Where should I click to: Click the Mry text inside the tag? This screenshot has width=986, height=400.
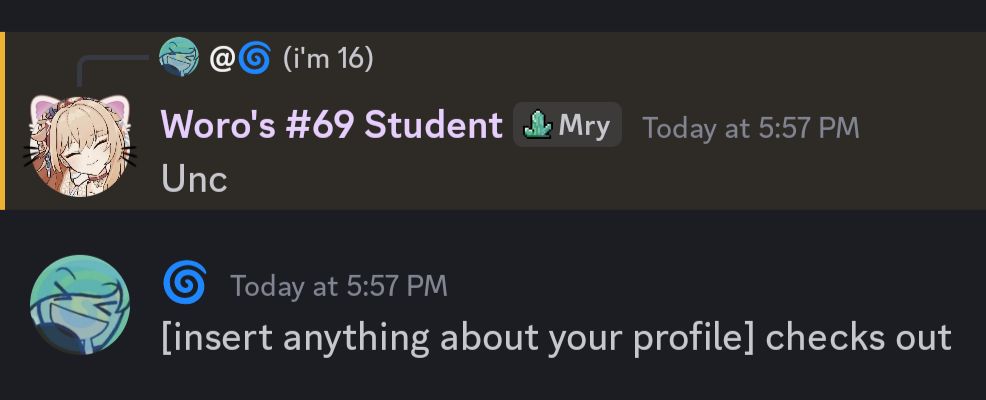click(584, 126)
